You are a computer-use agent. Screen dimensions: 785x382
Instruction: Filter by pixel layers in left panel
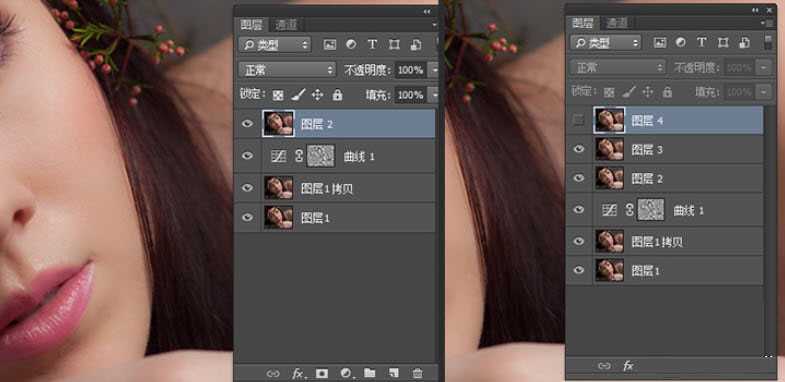pyautogui.click(x=329, y=45)
